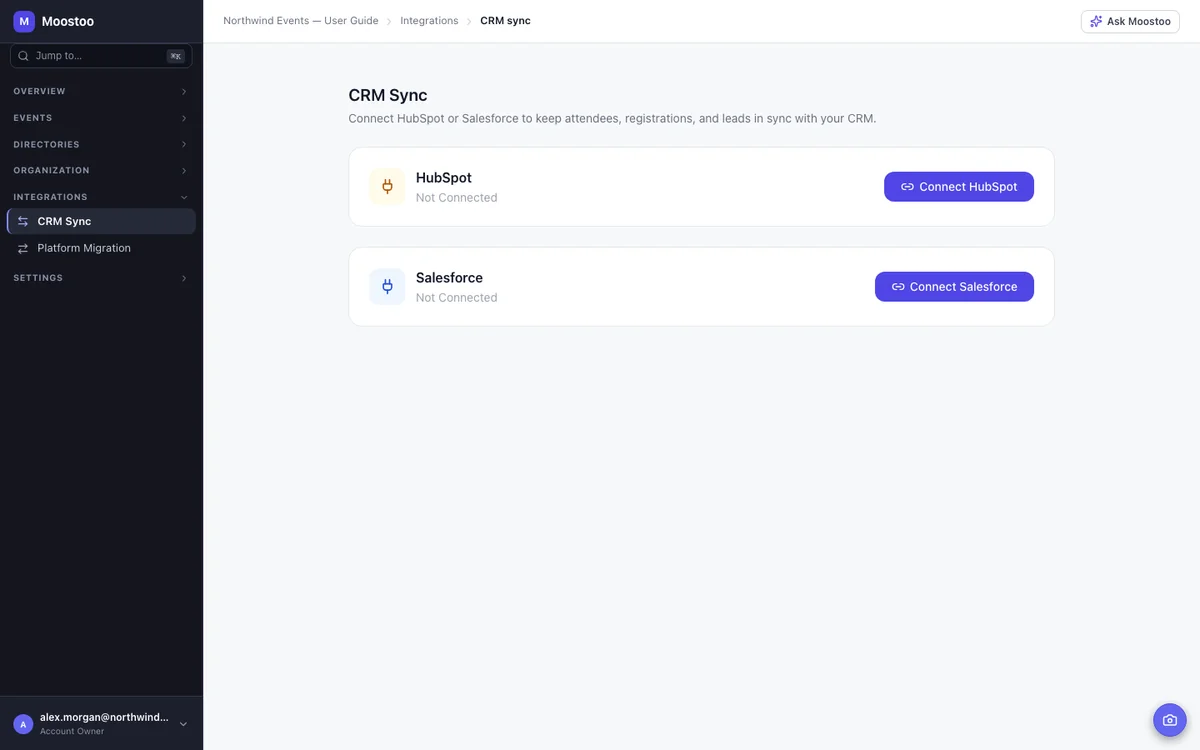The image size is (1200, 750).
Task: Click the camera screenshot button
Action: (1170, 720)
